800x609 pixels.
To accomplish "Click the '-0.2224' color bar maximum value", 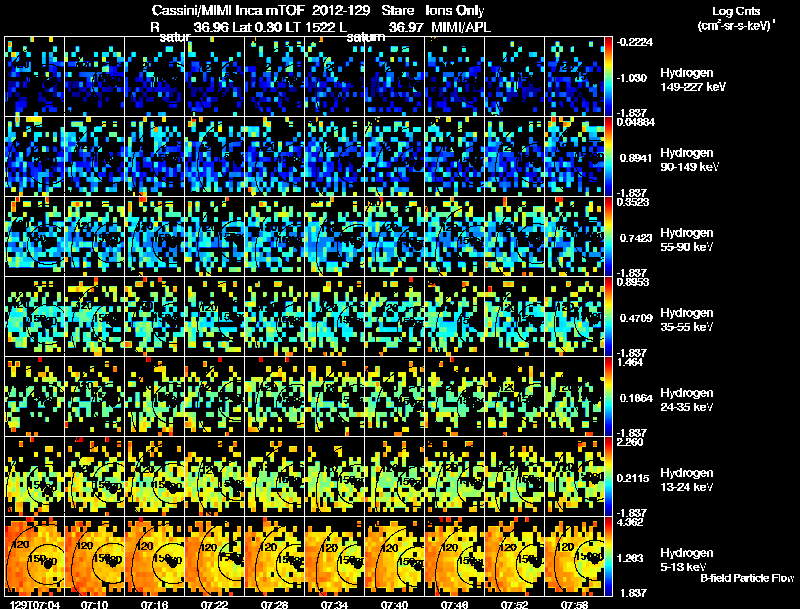I will click(634, 42).
